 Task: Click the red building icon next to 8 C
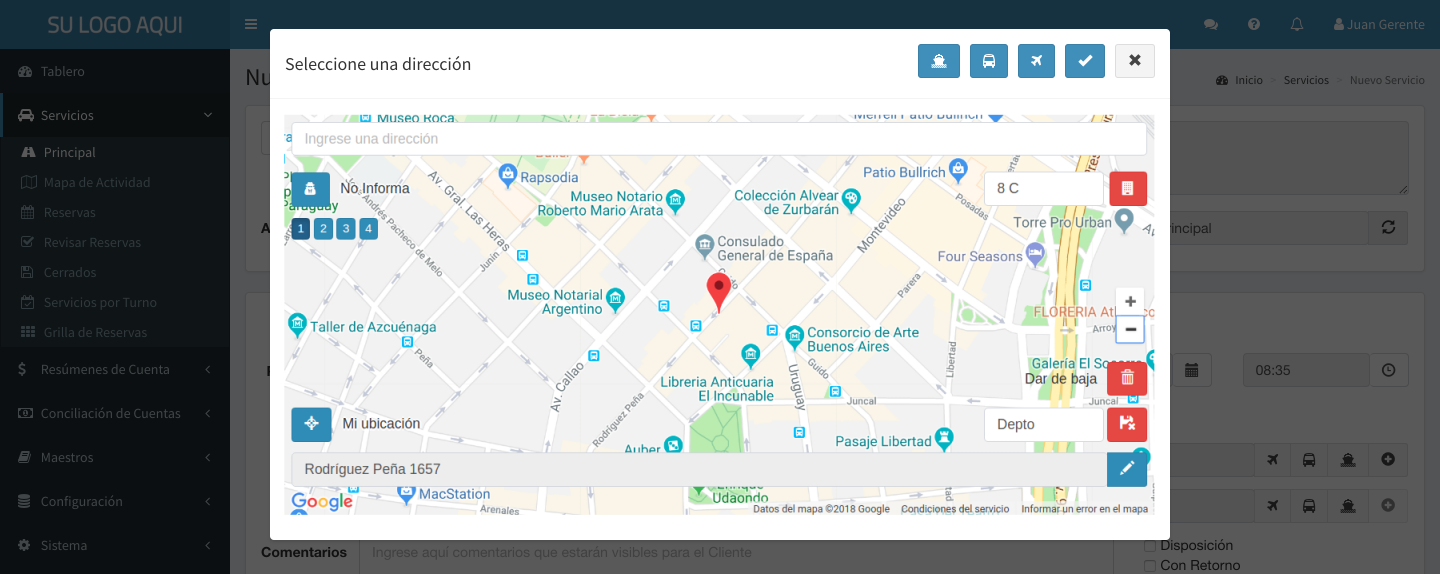coord(1127,188)
